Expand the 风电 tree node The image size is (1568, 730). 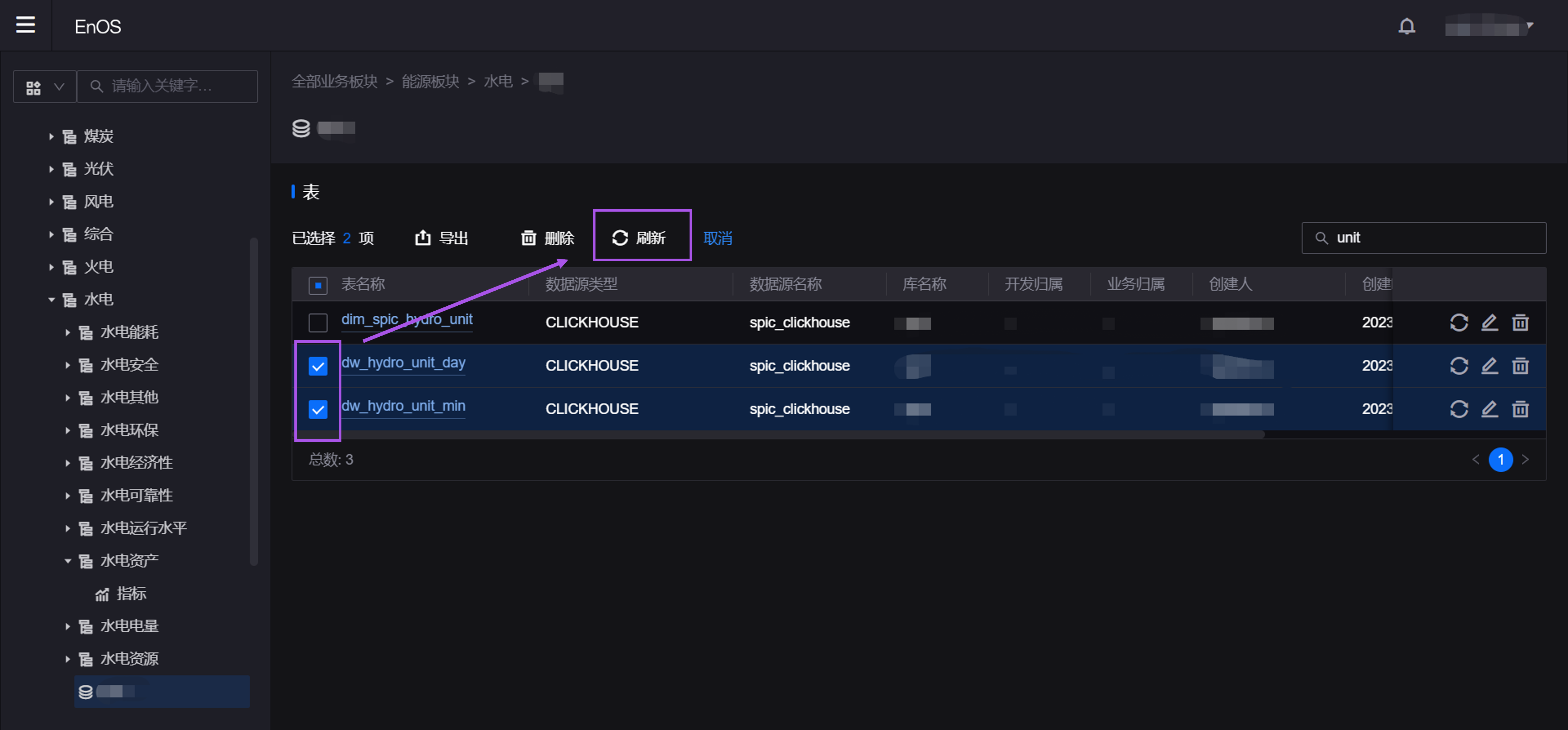click(51, 202)
